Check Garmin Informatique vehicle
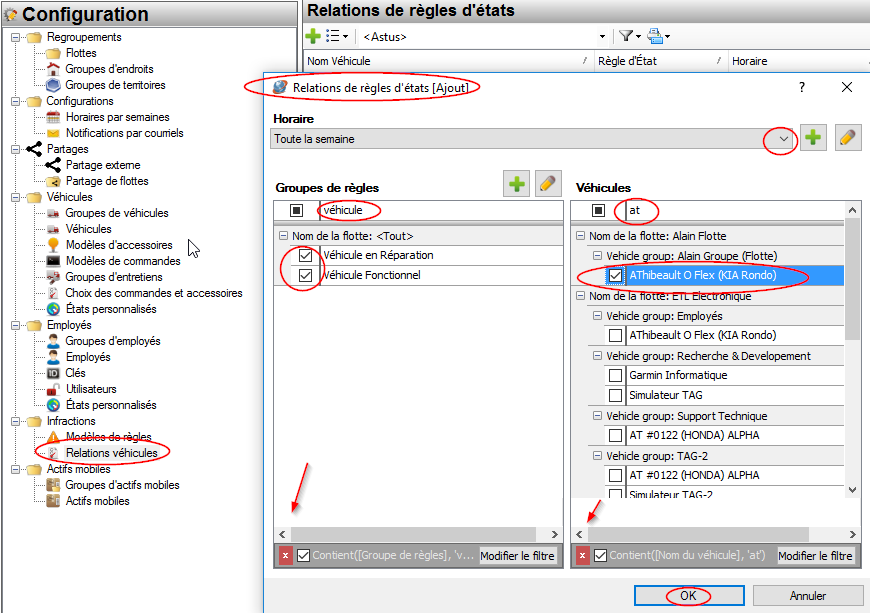Screen dimensions: 870x613 click(616, 375)
